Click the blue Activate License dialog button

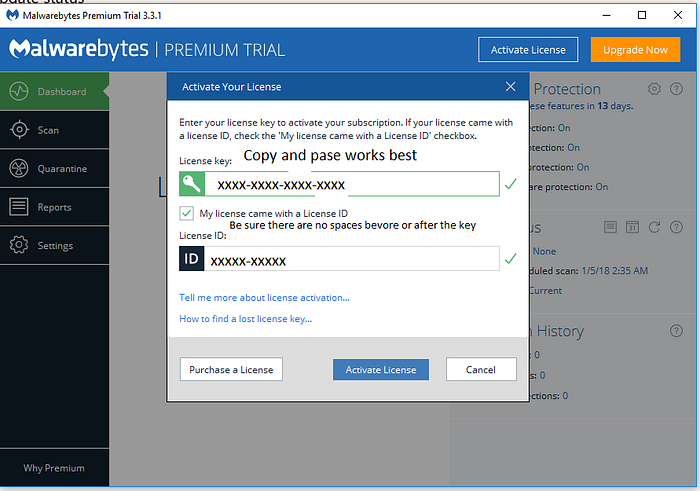[381, 370]
